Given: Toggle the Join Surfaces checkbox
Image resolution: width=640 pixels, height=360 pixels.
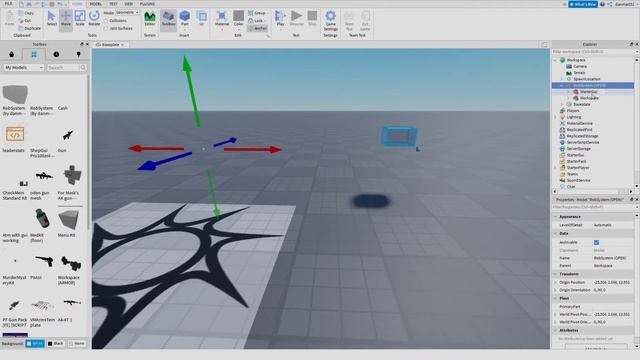Looking at the screenshot, I should coord(106,29).
